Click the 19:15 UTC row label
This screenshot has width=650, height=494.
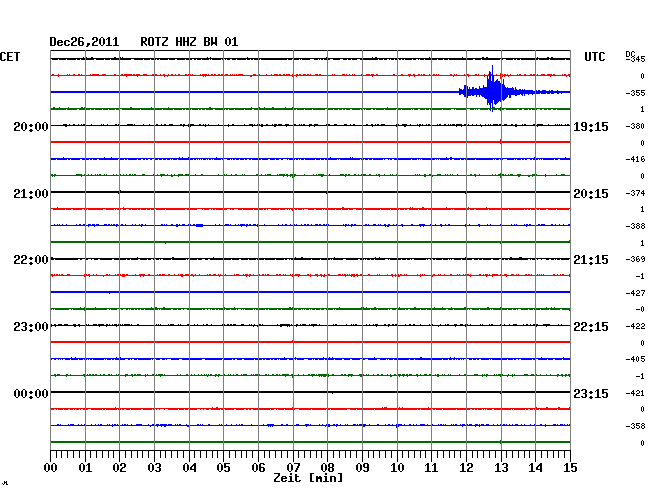tap(591, 127)
